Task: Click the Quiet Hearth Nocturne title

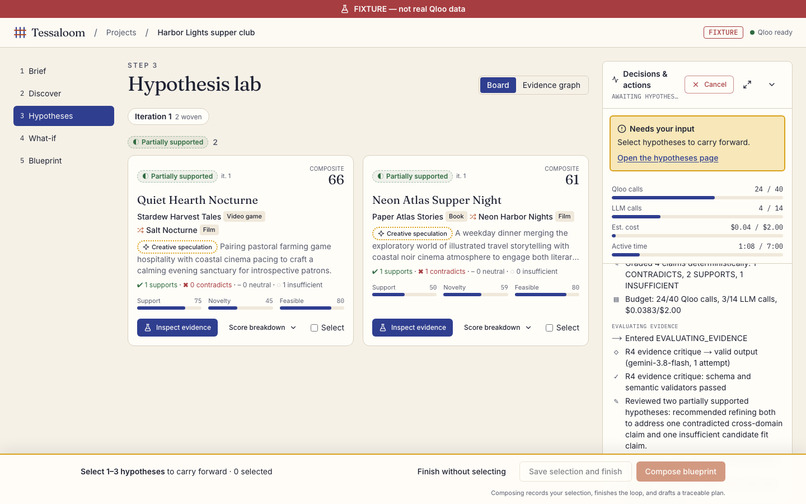Action: coord(197,200)
